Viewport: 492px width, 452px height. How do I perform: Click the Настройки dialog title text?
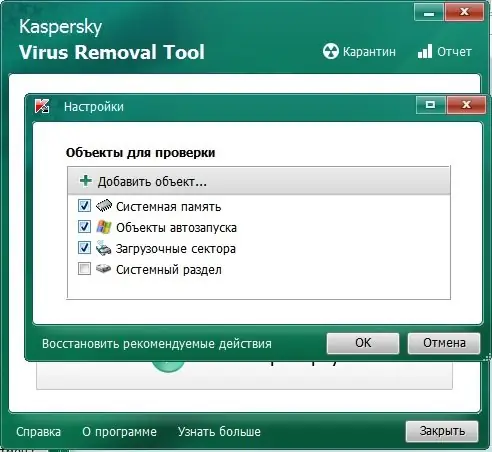pyautogui.click(x=94, y=107)
